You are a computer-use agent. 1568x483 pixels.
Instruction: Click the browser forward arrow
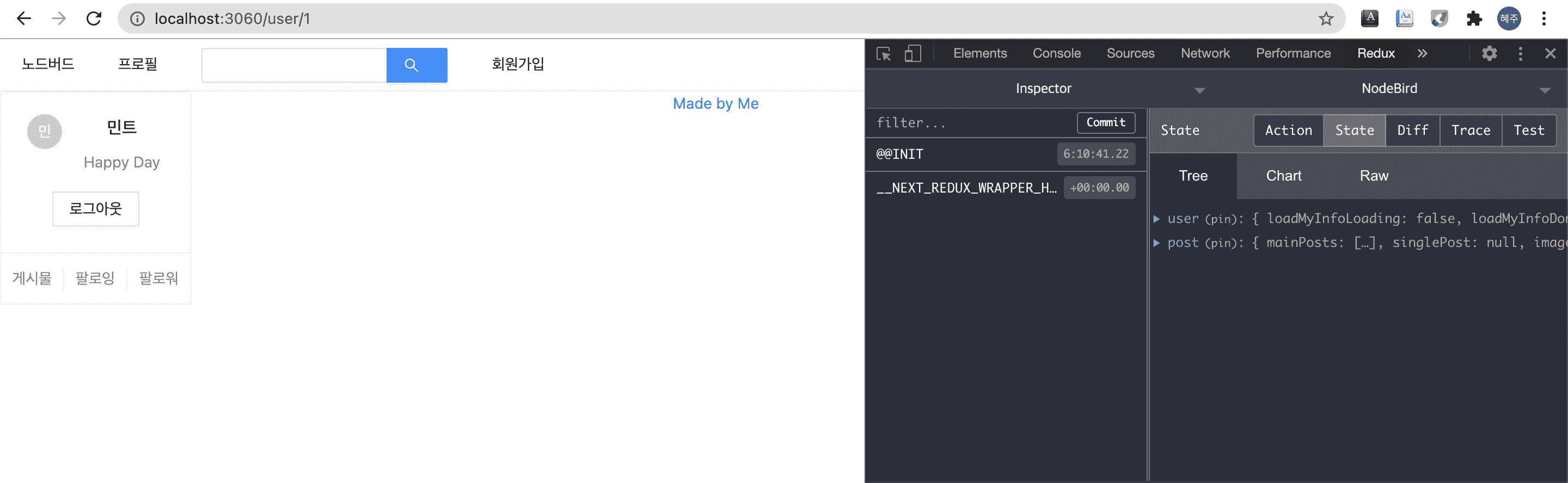point(59,18)
